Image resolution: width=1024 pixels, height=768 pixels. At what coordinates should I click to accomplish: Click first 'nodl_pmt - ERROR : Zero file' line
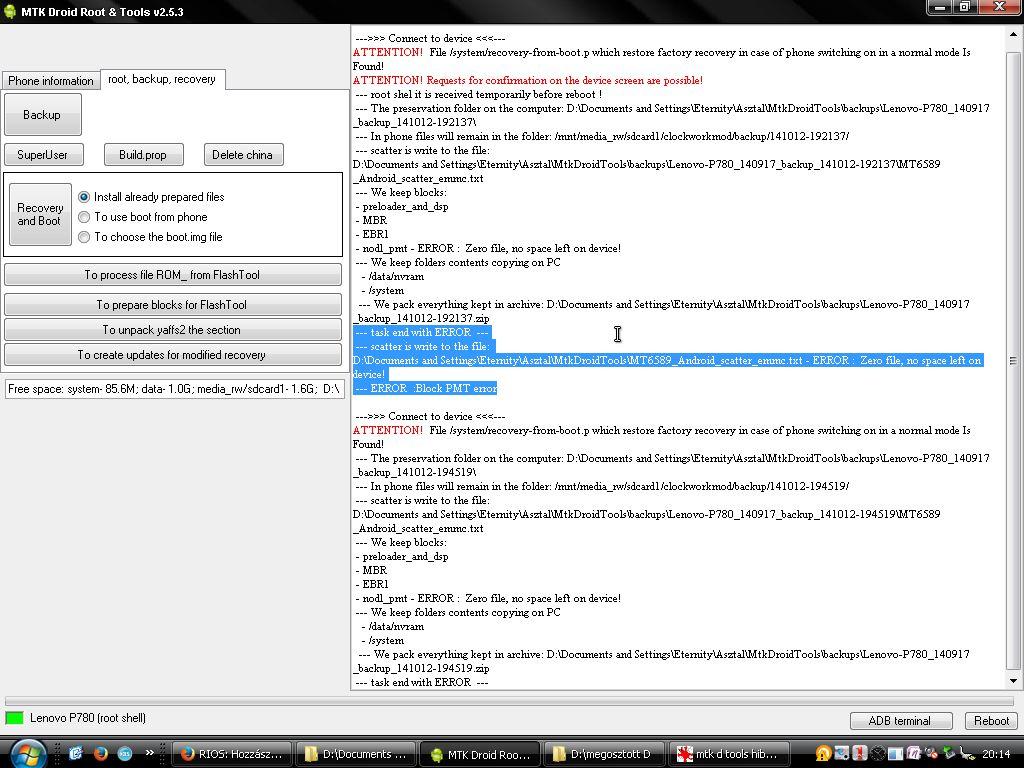(x=488, y=249)
